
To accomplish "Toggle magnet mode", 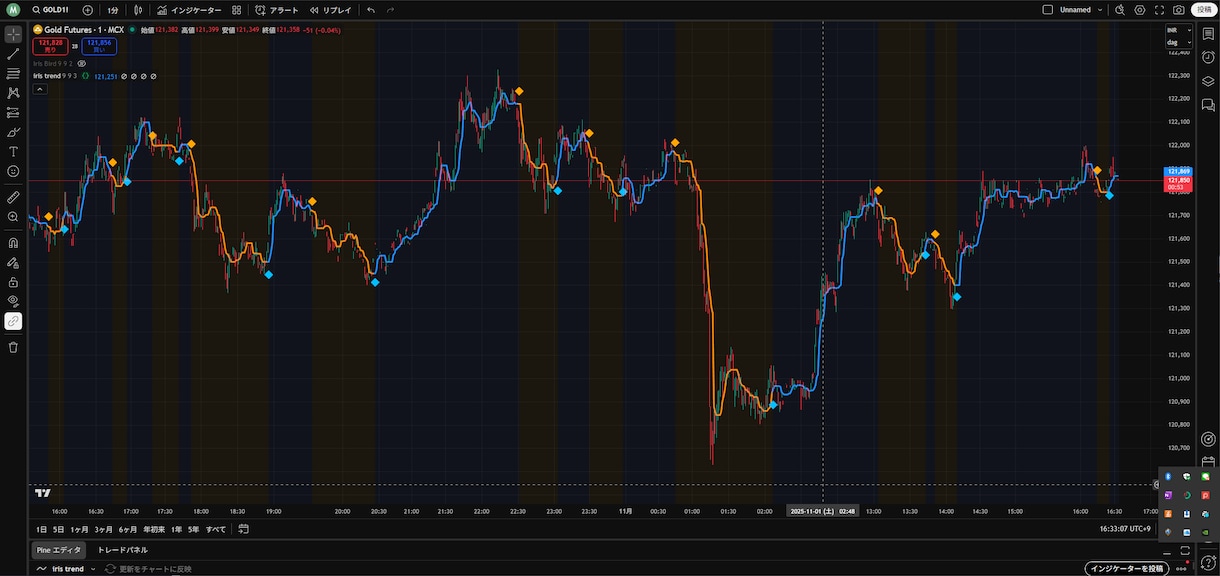I will [13, 242].
